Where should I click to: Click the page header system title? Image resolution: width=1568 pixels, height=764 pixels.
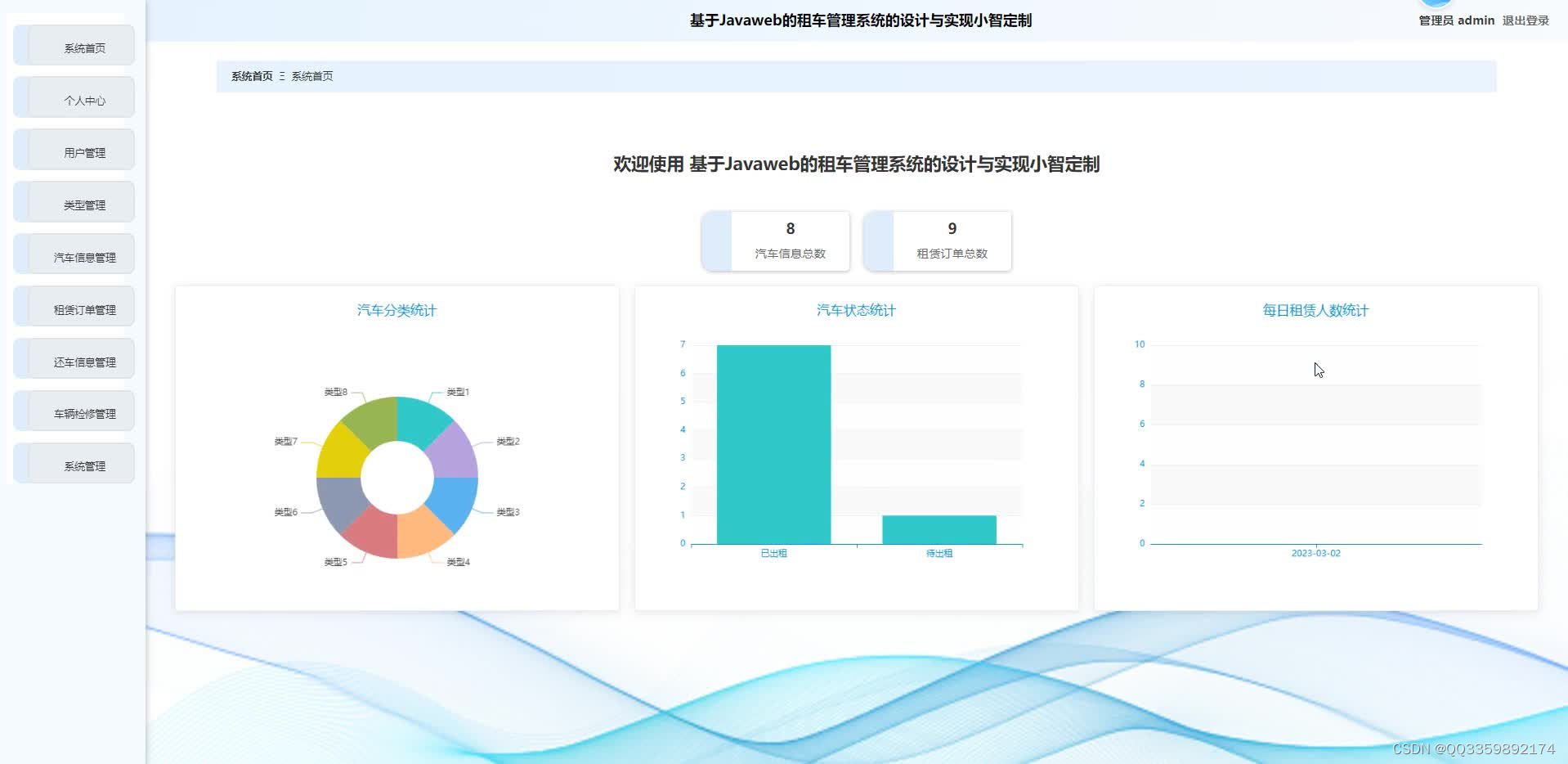(860, 20)
